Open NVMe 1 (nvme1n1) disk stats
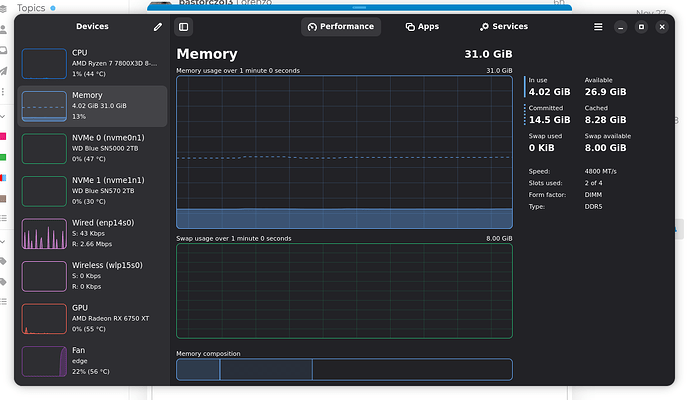Screen dimensions: 689x400 92,190
